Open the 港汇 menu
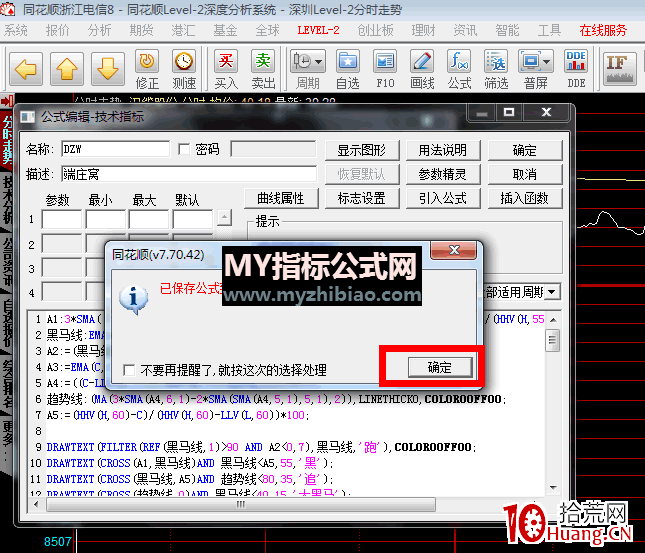Image resolution: width=645 pixels, height=553 pixels. (x=183, y=30)
